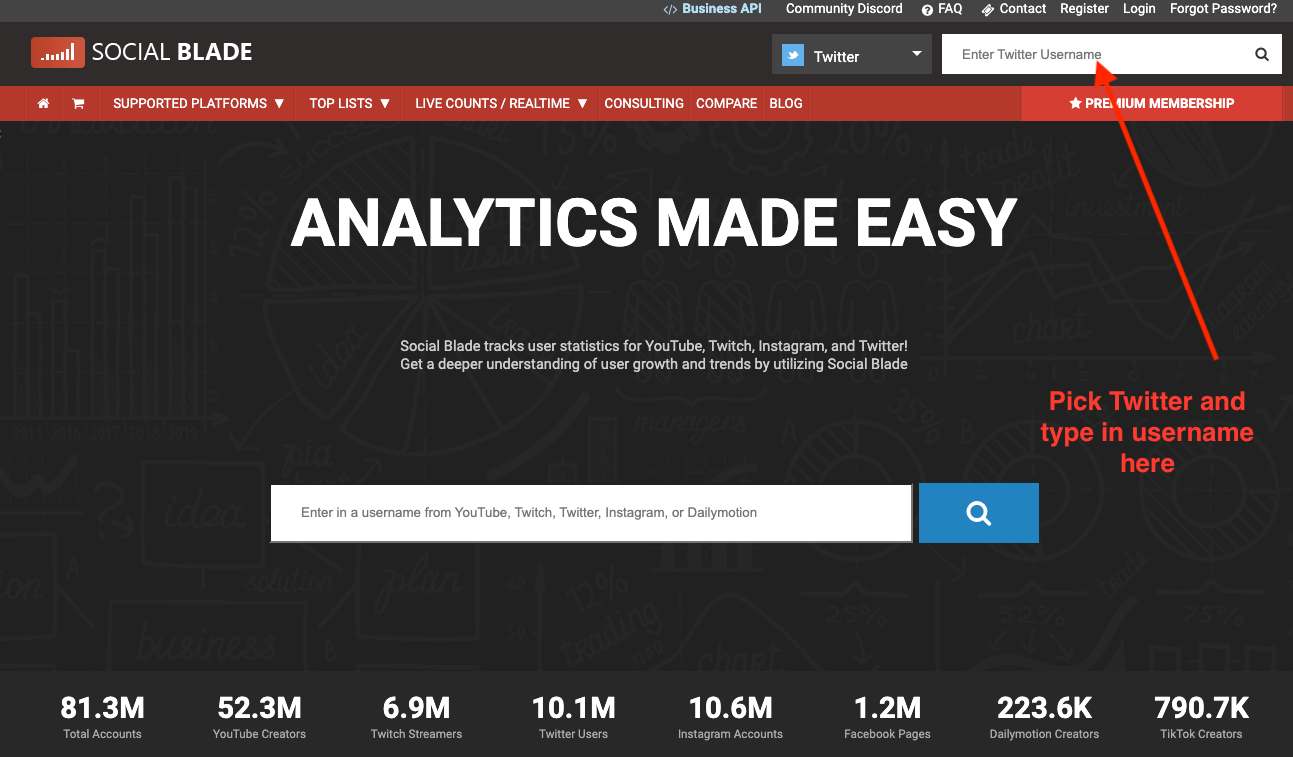The width and height of the screenshot is (1293, 757).
Task: Click the Premium Membership button
Action: (x=1151, y=103)
